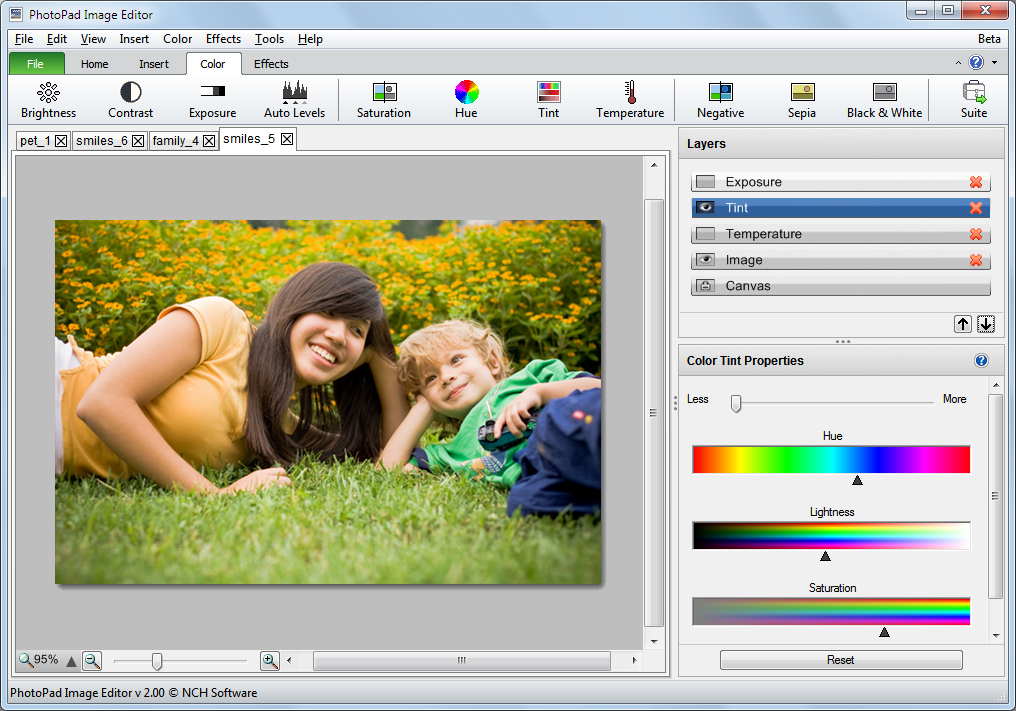Viewport: 1016px width, 711px height.
Task: Close the smiles_6 tab
Action: 138,141
